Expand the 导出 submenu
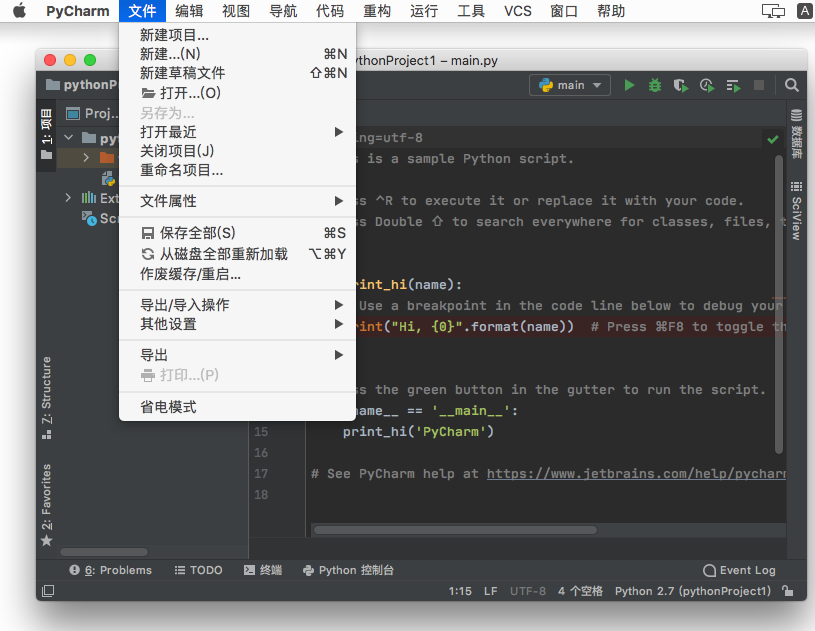Screen dimensions: 815x631 point(238,355)
